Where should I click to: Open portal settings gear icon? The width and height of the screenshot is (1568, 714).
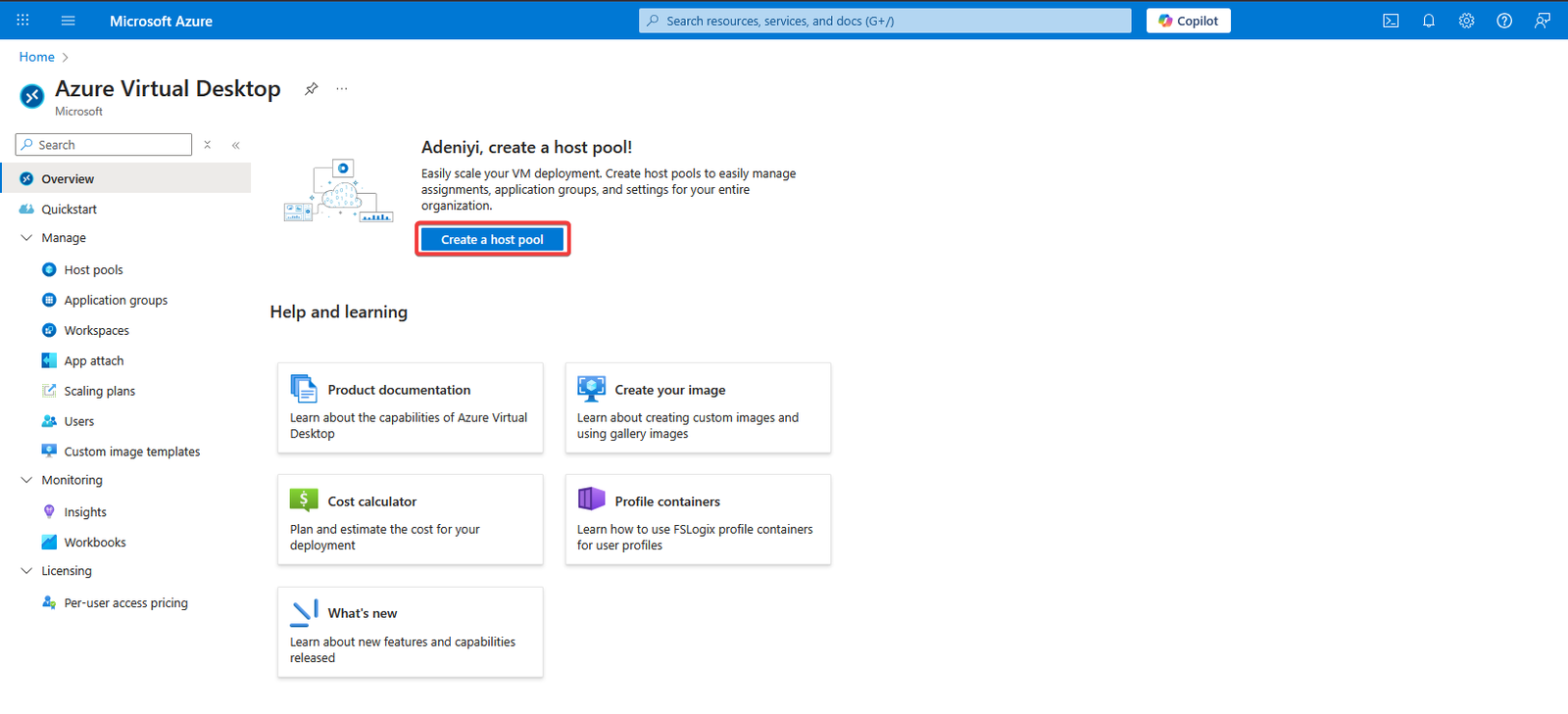pyautogui.click(x=1466, y=21)
